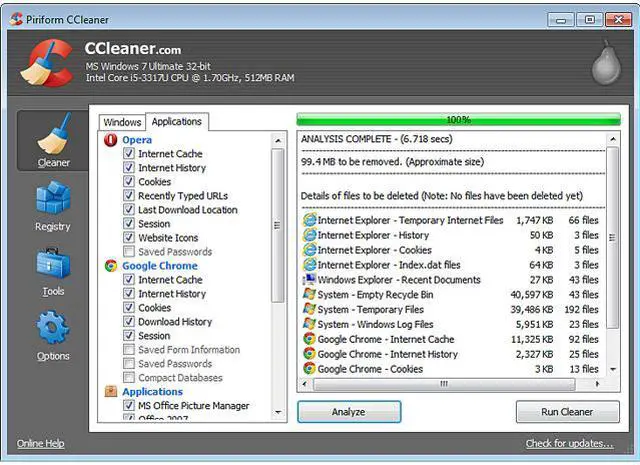Uncheck Opera Internet Cache

pyautogui.click(x=129, y=154)
